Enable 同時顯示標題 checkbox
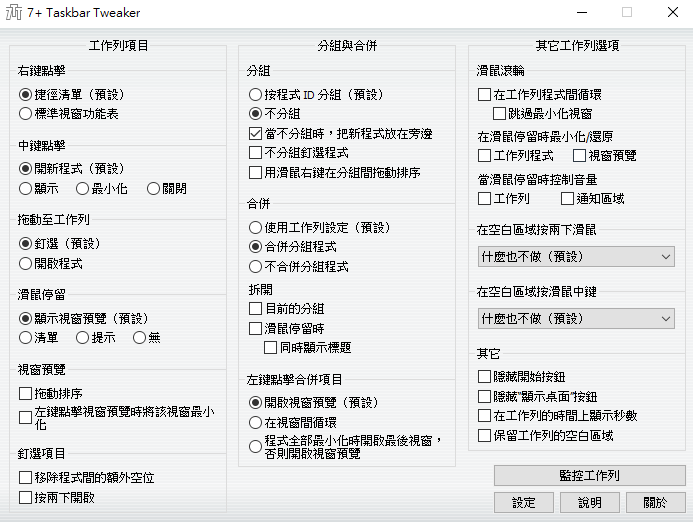This screenshot has height=522, width=693. tap(308, 348)
